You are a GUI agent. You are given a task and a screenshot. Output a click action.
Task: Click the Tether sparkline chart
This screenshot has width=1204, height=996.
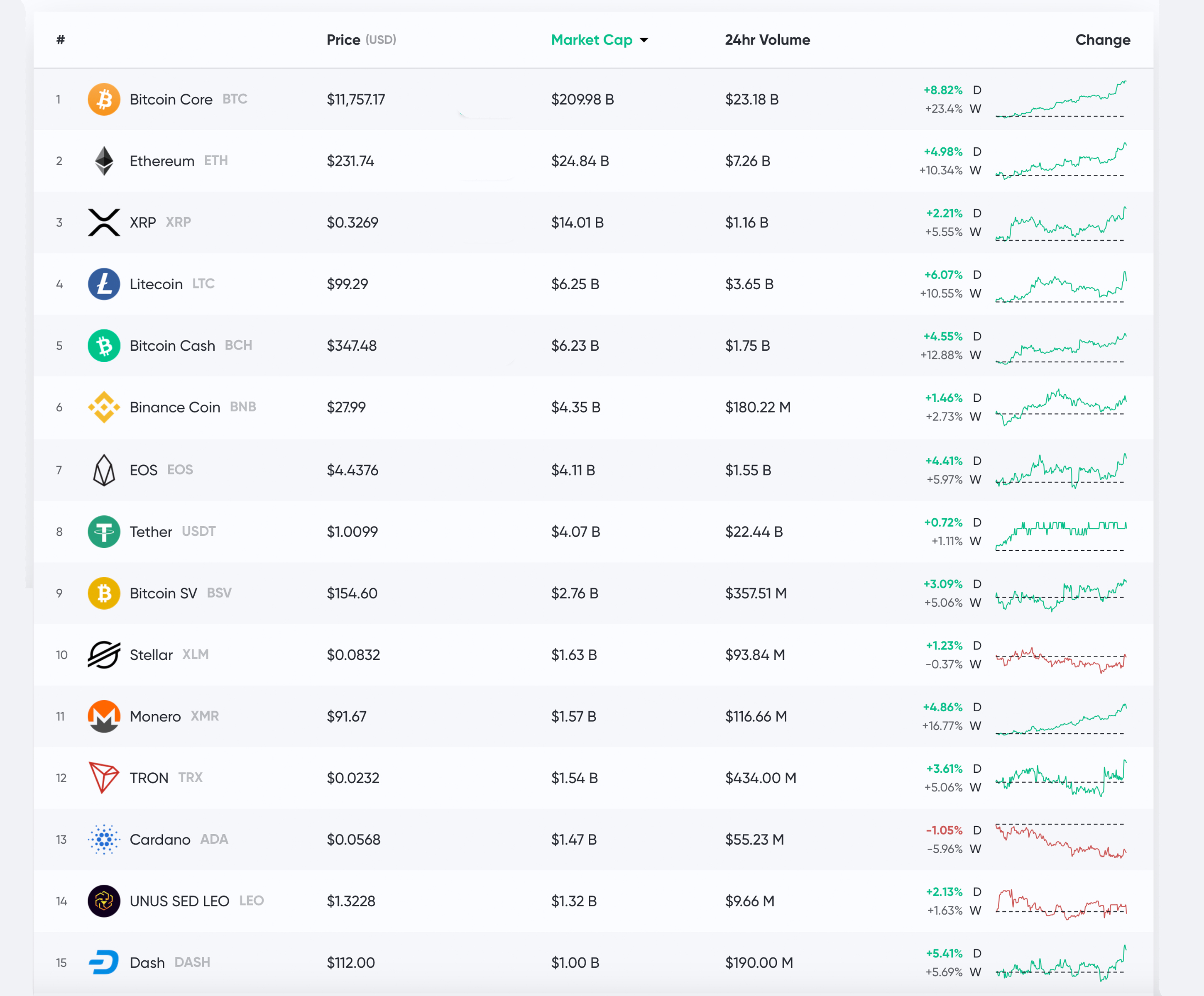click(x=1061, y=536)
